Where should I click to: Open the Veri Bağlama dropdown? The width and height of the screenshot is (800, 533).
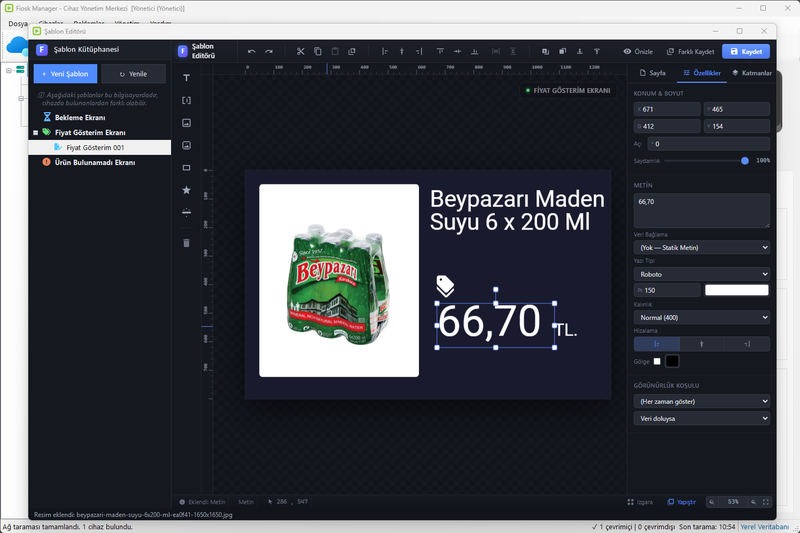coord(702,247)
